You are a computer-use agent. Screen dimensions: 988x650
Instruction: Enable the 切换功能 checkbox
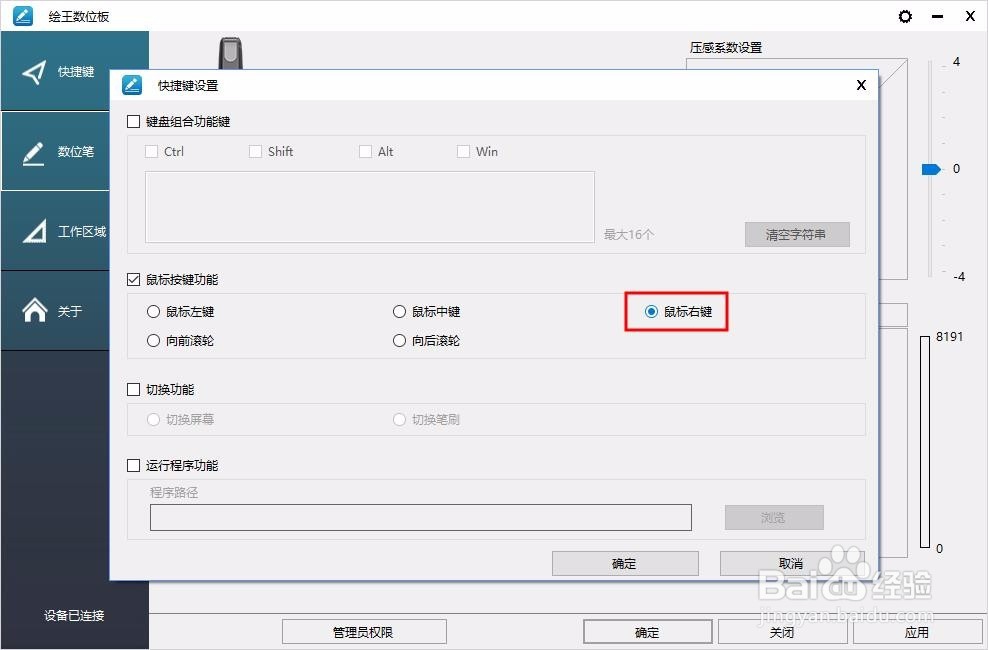133,389
